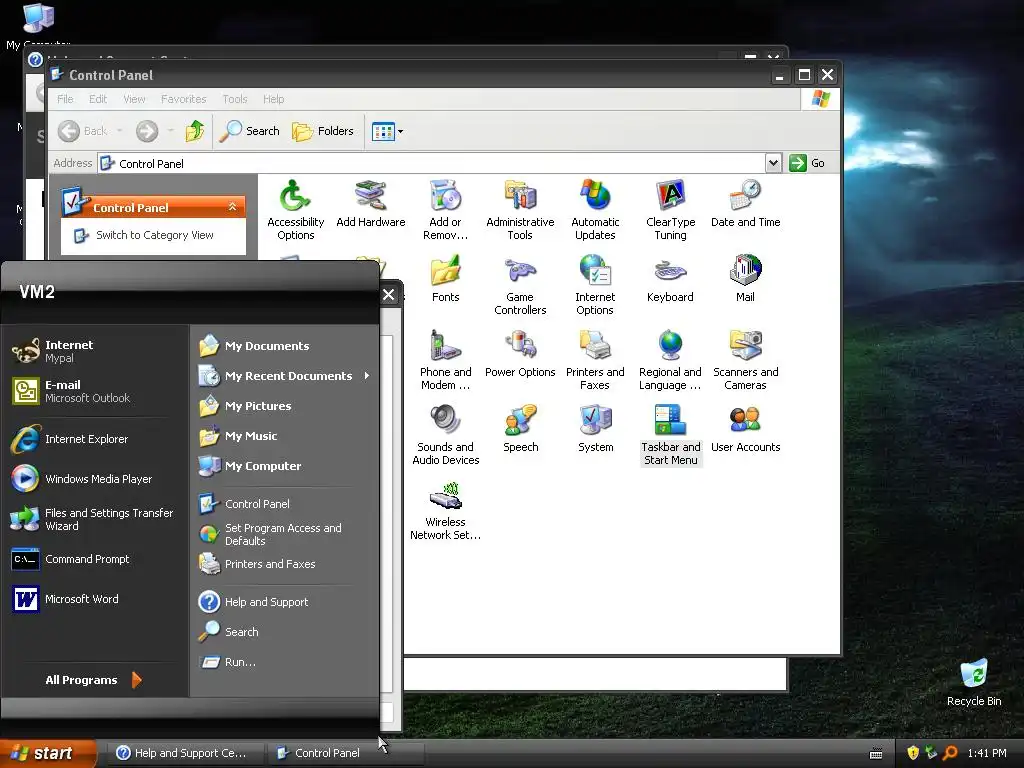The width and height of the screenshot is (1024, 768).
Task: Open My Documents in Start menu
Action: click(x=284, y=346)
